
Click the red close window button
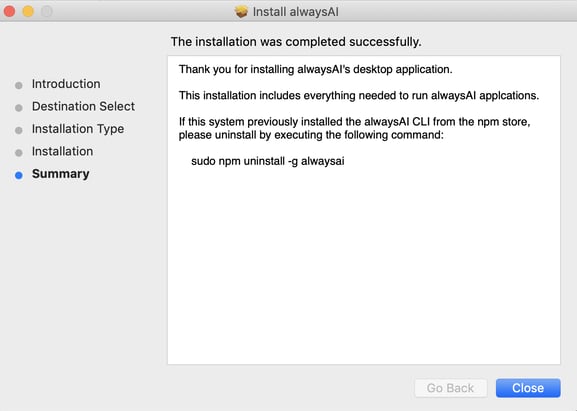[10, 11]
